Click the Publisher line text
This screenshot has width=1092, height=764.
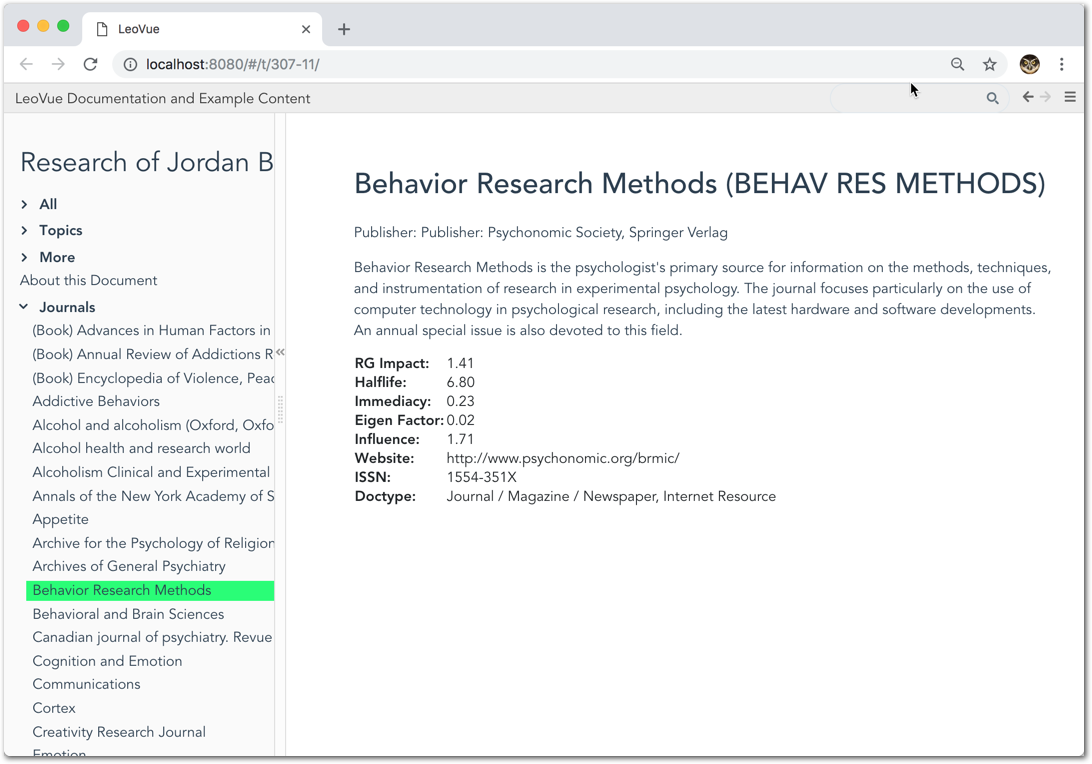pos(540,233)
